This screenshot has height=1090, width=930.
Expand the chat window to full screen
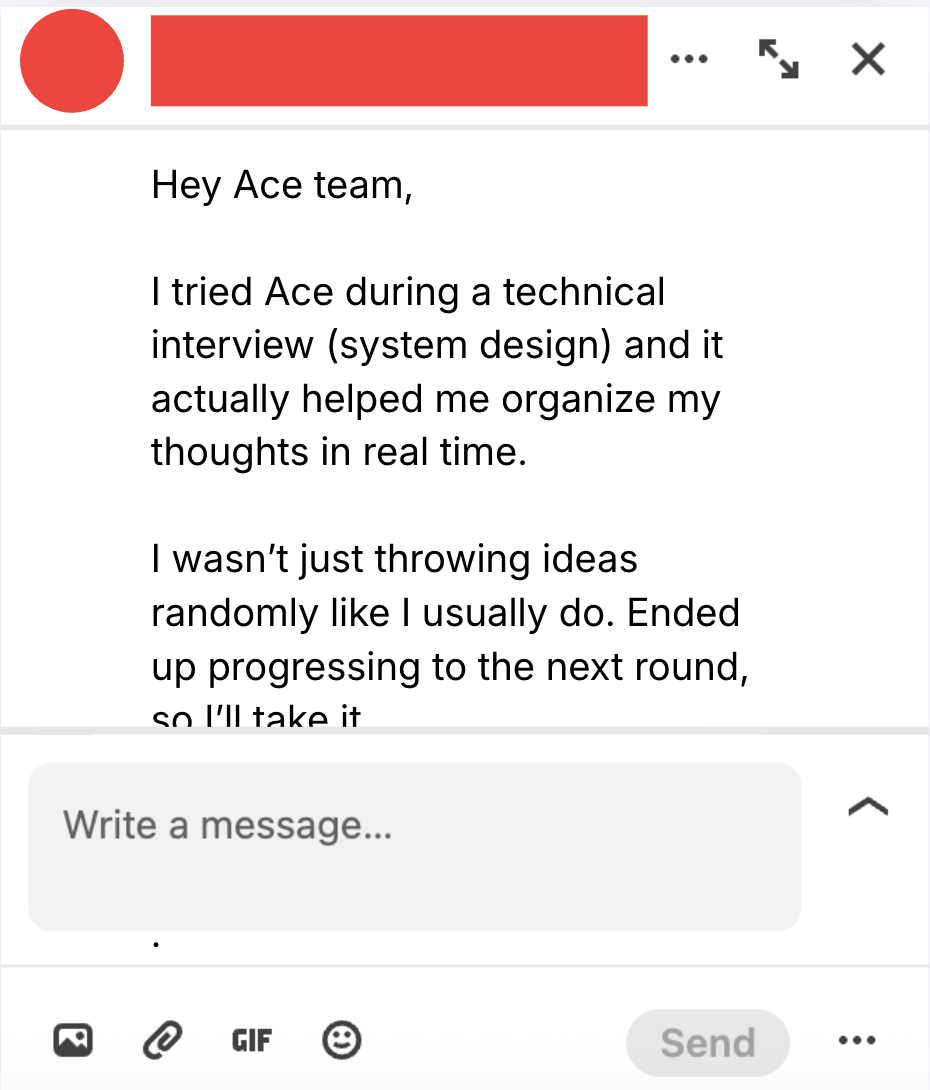(778, 60)
